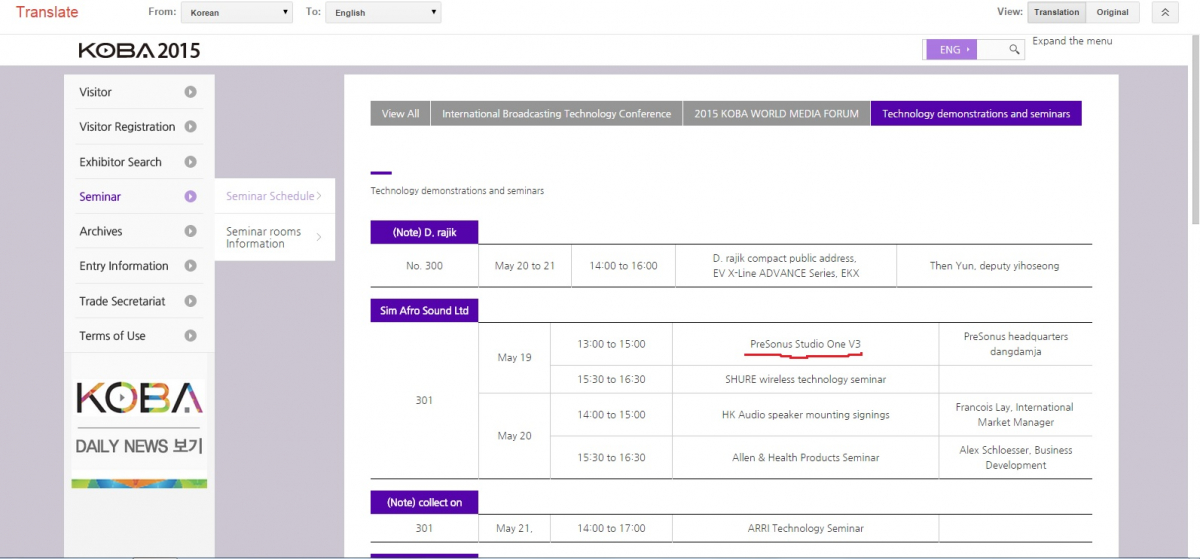
Task: Click the 14:00 to 17:00 cell
Action: point(611,528)
